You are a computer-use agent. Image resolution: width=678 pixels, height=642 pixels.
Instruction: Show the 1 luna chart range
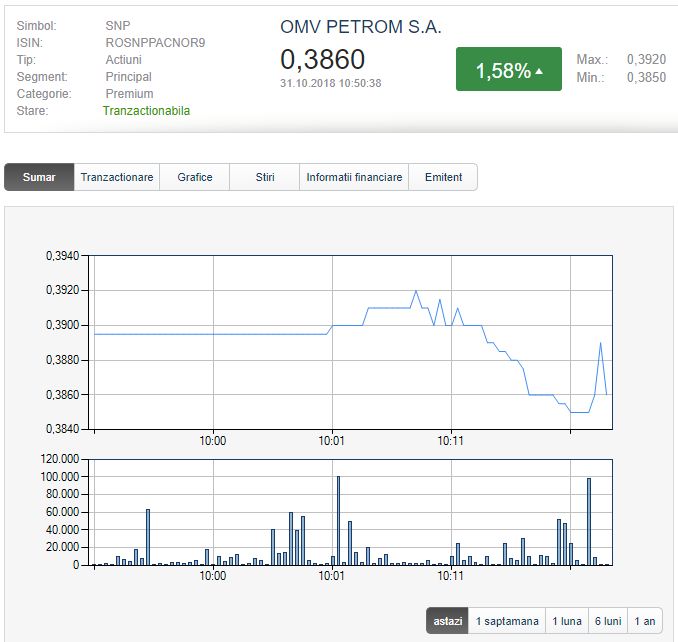(x=567, y=621)
